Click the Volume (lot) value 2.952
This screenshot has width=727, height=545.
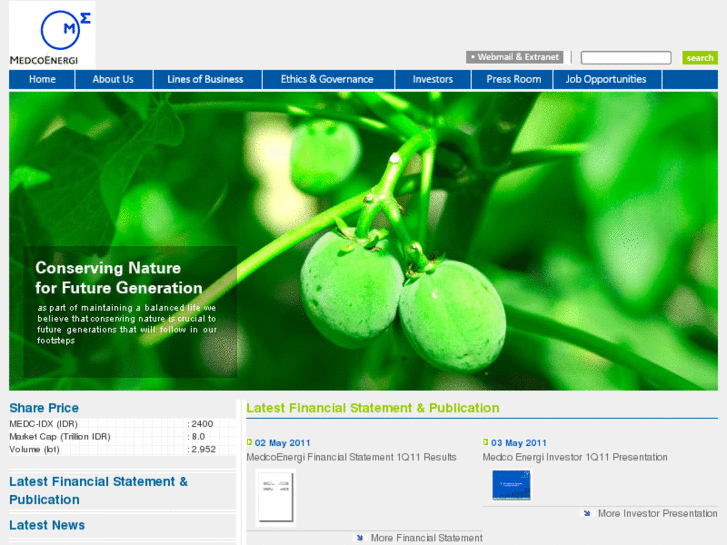pos(204,449)
